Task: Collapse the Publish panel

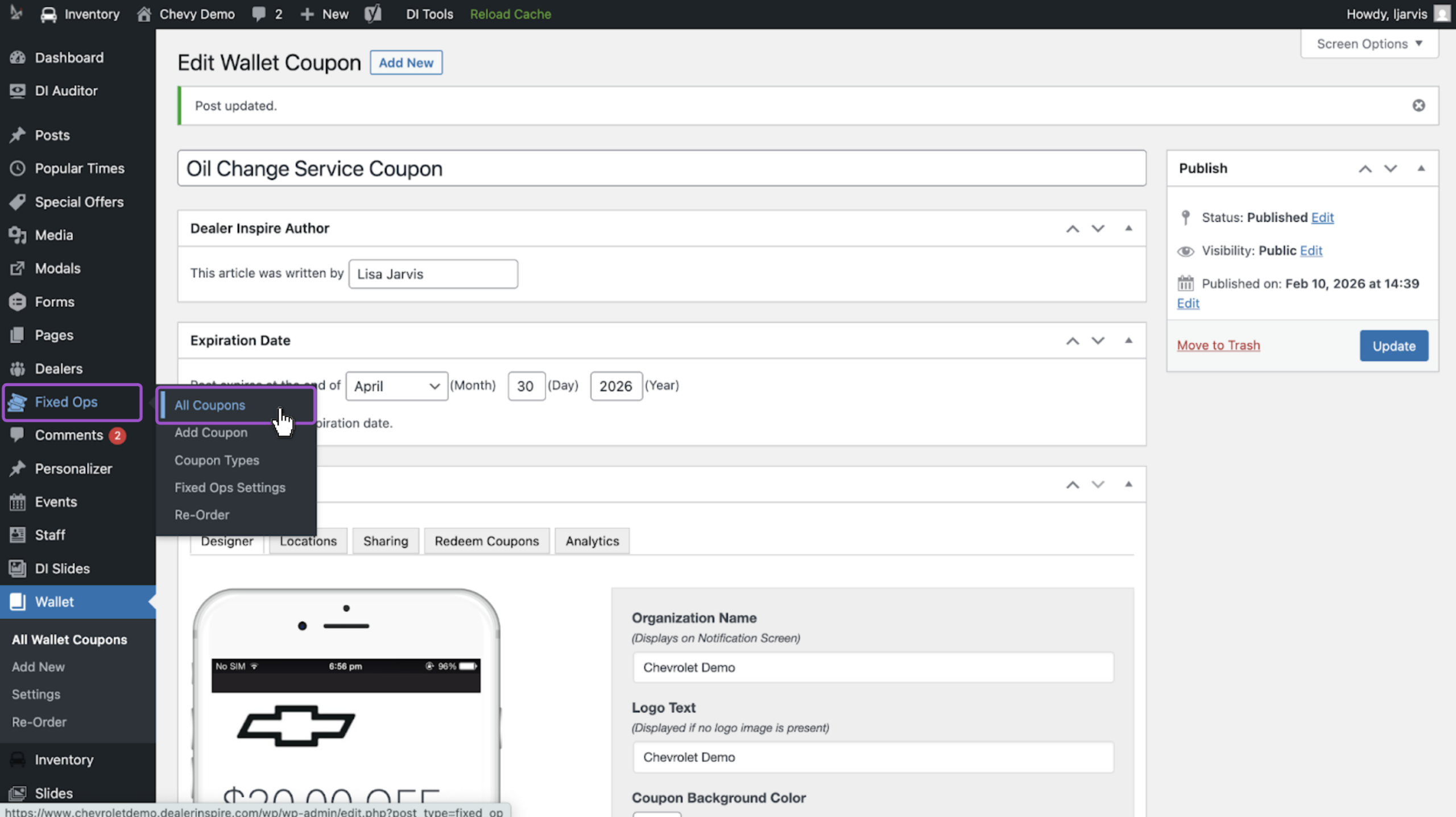Action: tap(1421, 168)
